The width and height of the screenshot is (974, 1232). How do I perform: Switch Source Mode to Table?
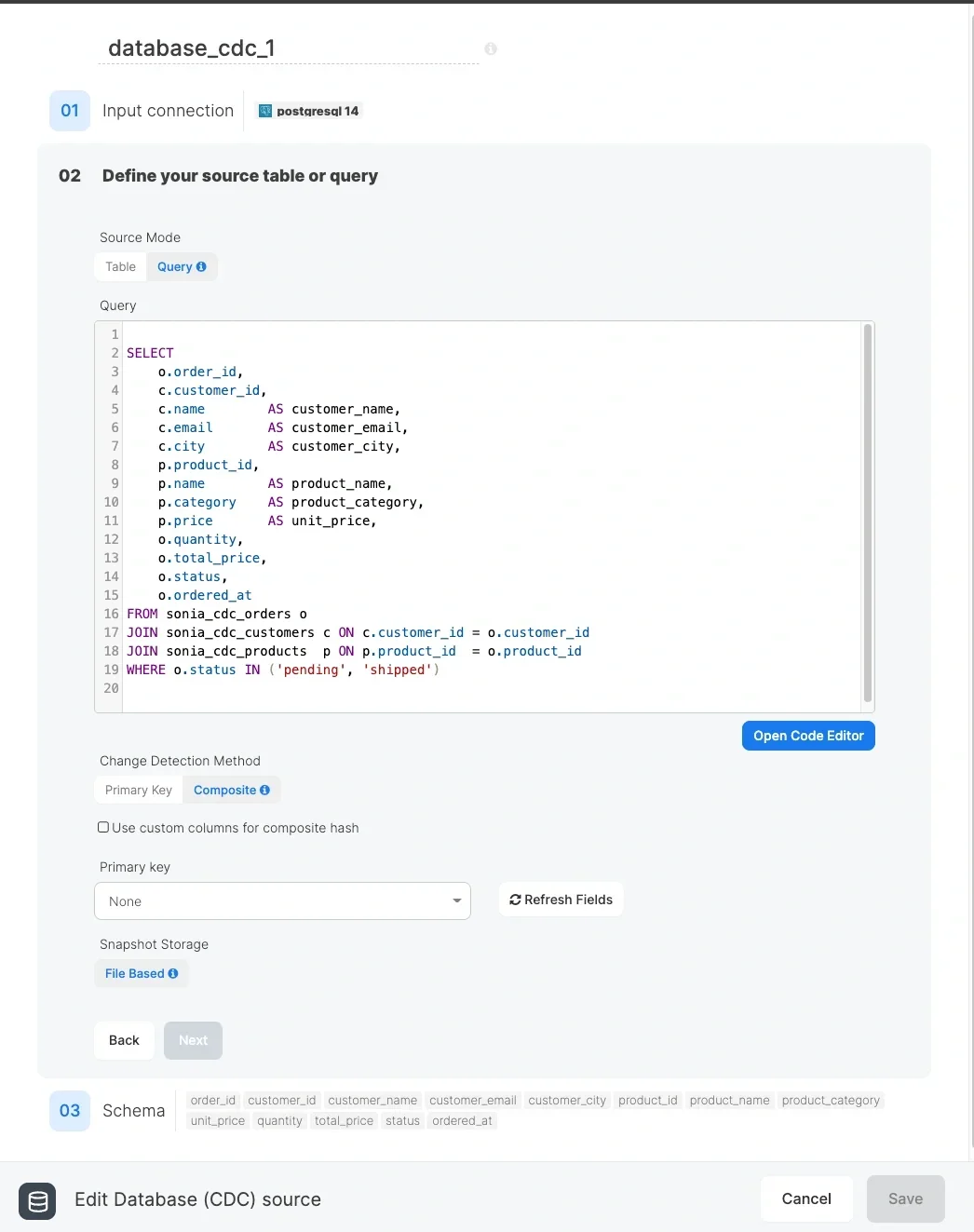120,266
